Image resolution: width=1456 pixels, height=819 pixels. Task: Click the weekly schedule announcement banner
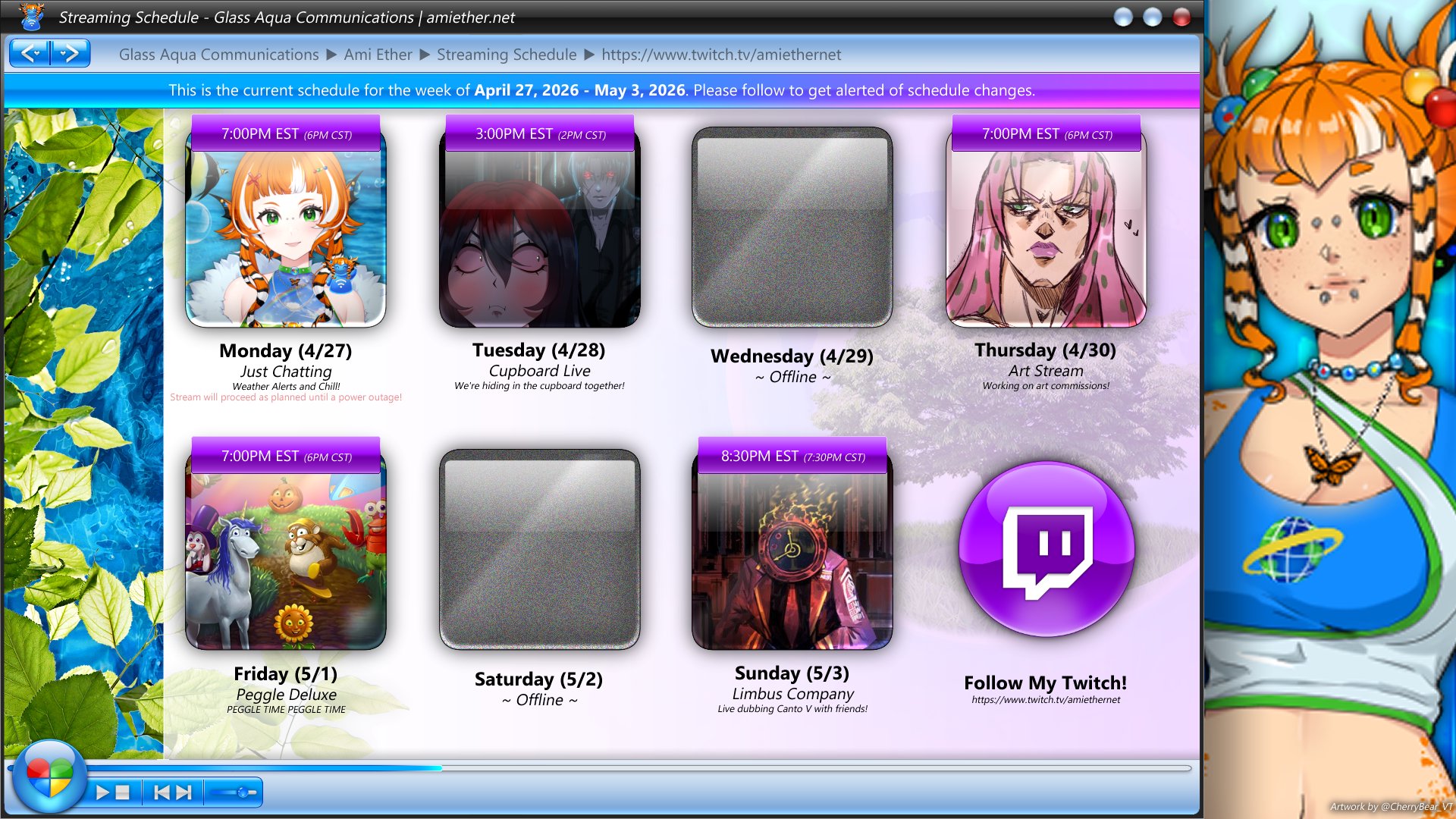pos(601,90)
